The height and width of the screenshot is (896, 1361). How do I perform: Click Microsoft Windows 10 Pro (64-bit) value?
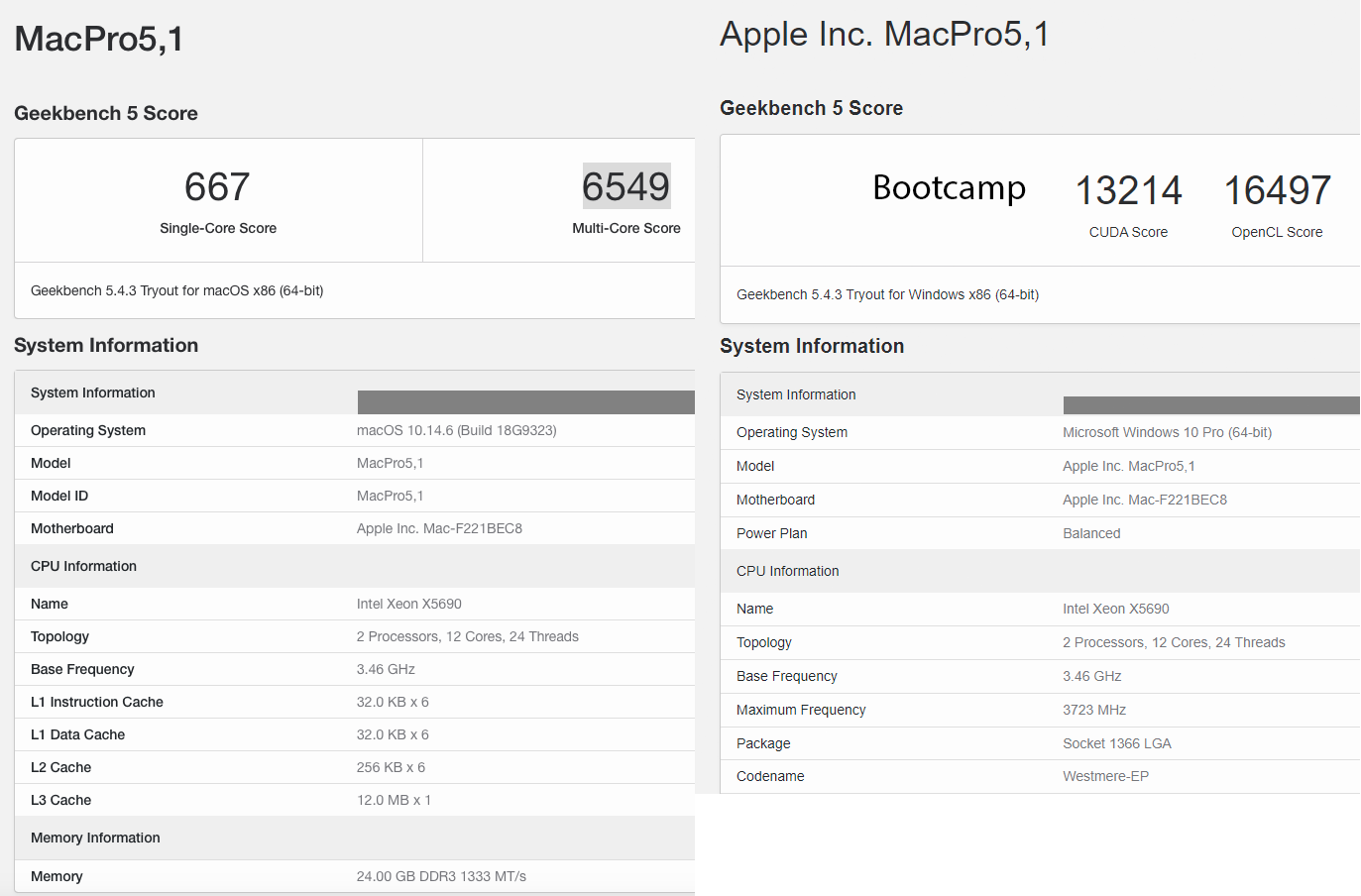coord(1168,432)
